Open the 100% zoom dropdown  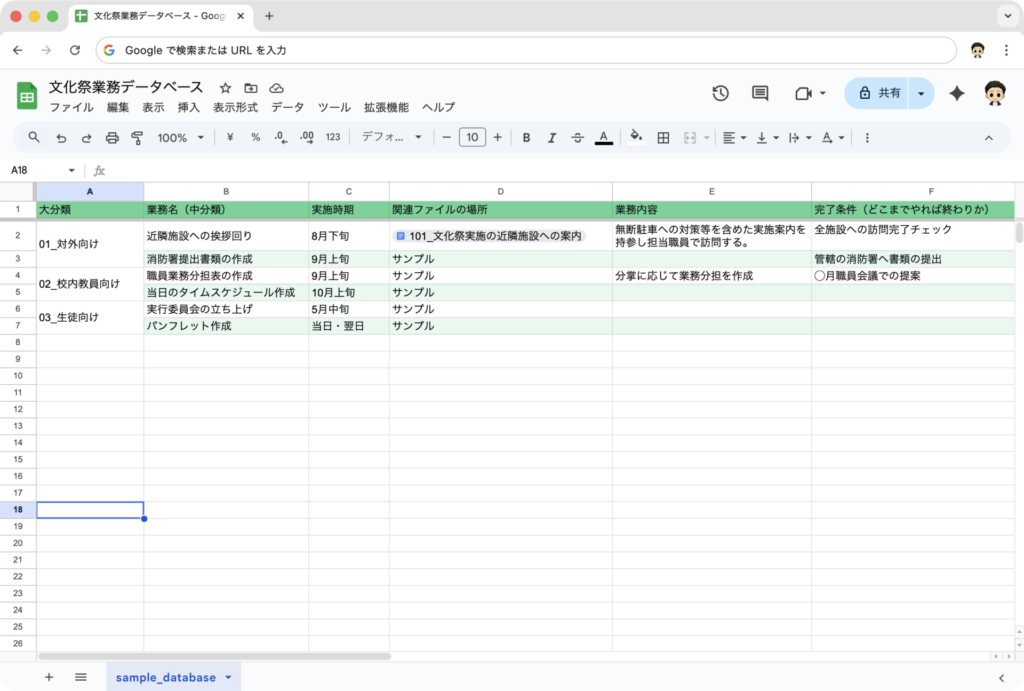(181, 138)
